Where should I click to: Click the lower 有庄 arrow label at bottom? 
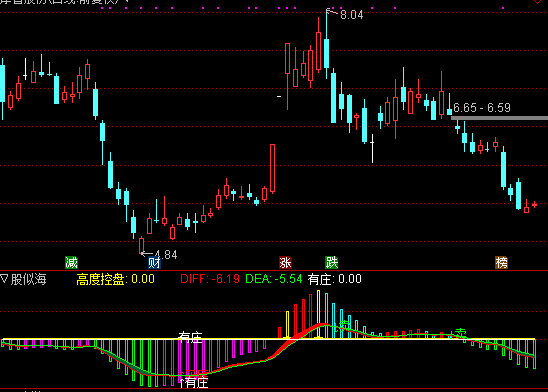coord(194,382)
